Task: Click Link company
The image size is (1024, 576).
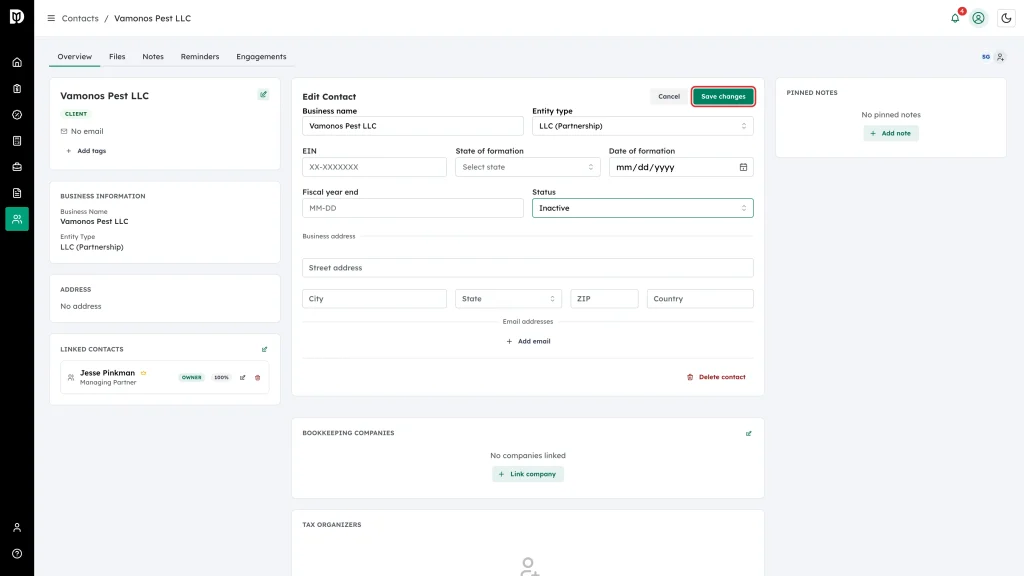Action: (528, 474)
